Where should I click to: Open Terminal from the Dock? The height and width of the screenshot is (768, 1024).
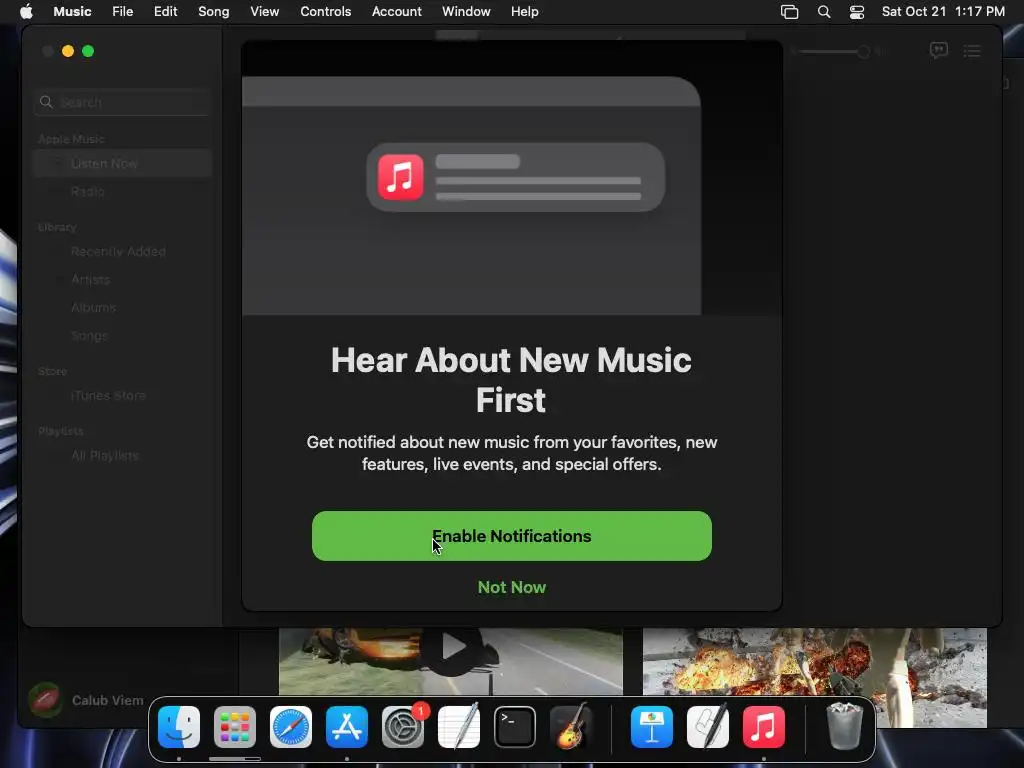[x=515, y=727]
